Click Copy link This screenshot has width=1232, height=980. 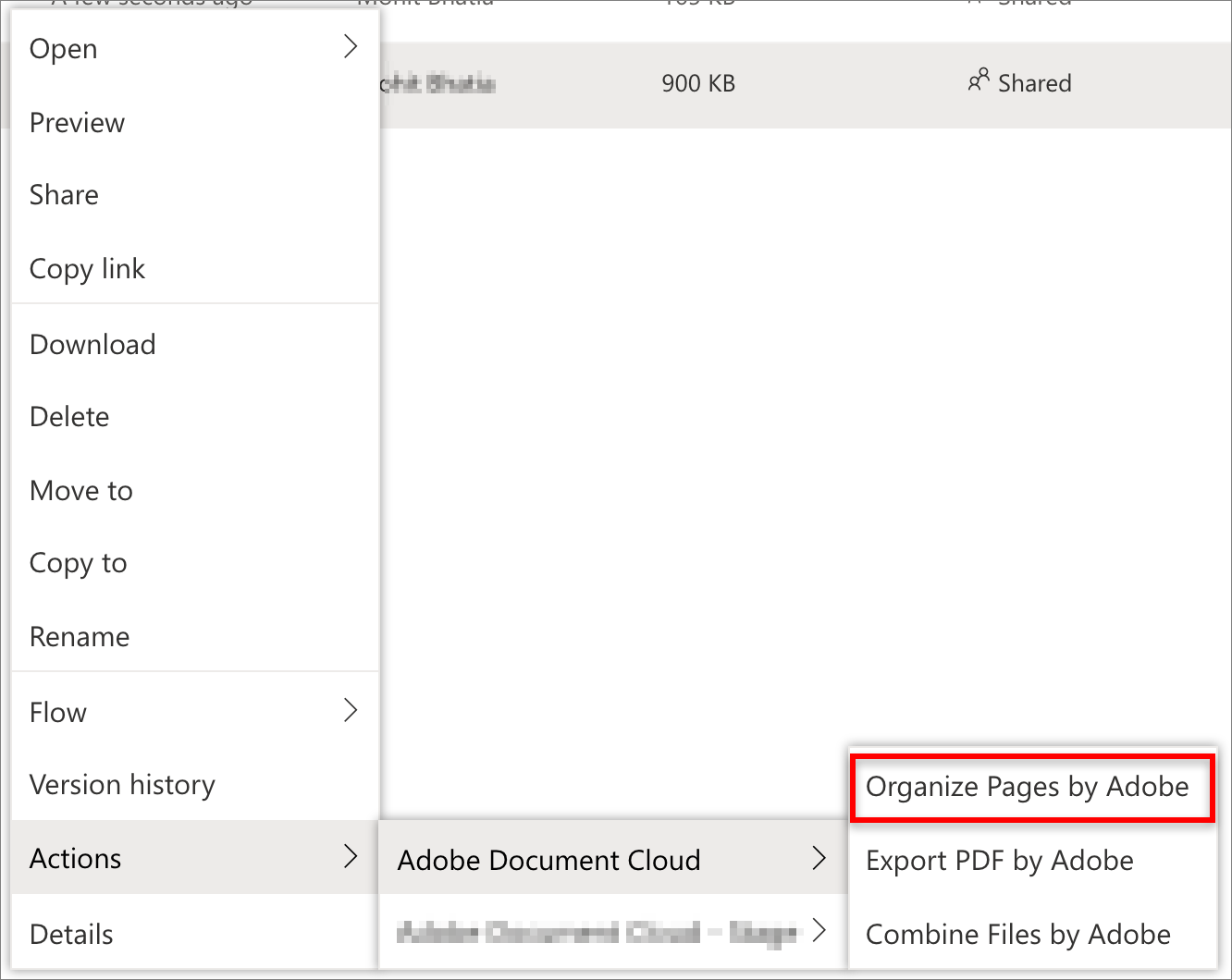tap(87, 268)
